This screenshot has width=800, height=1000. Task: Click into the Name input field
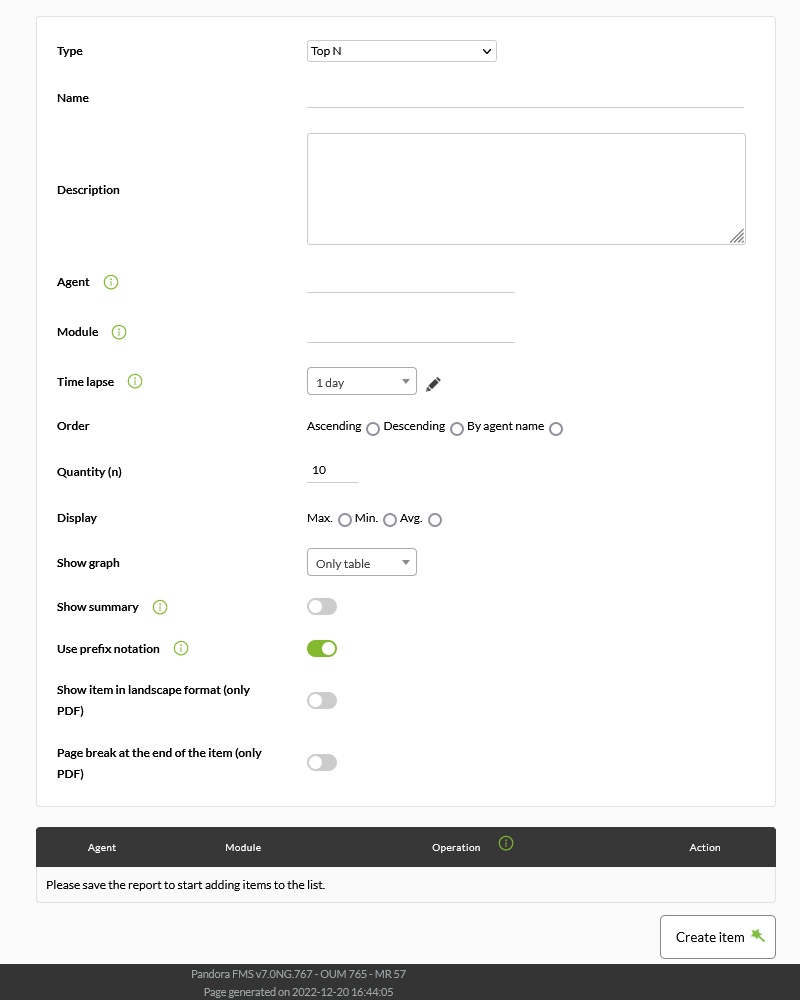click(525, 98)
